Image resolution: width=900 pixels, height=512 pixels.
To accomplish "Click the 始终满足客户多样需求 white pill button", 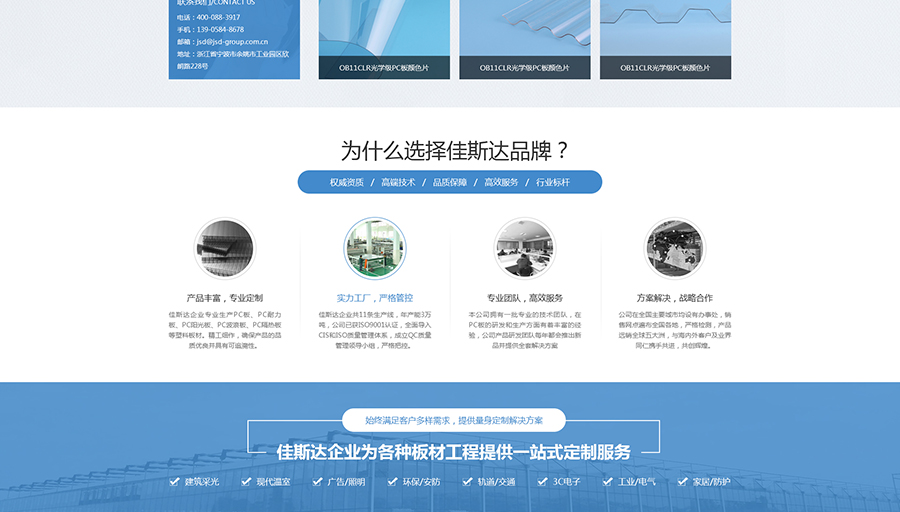I will pos(453,420).
